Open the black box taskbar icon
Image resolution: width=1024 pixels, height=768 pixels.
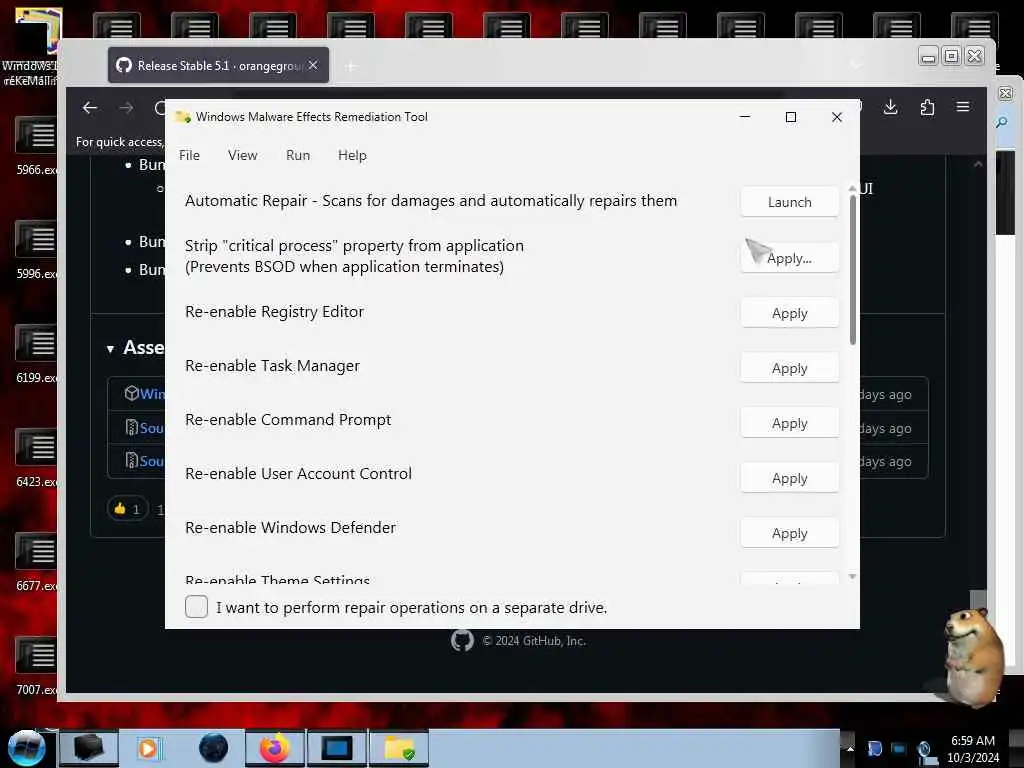(x=89, y=748)
